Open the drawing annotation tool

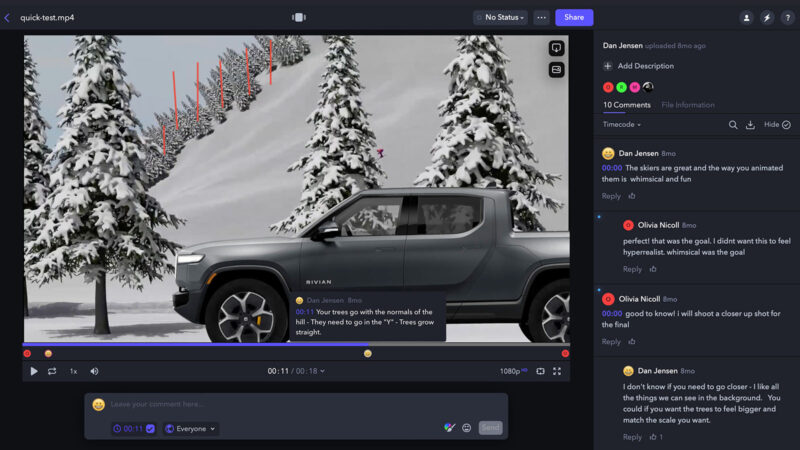tap(449, 428)
